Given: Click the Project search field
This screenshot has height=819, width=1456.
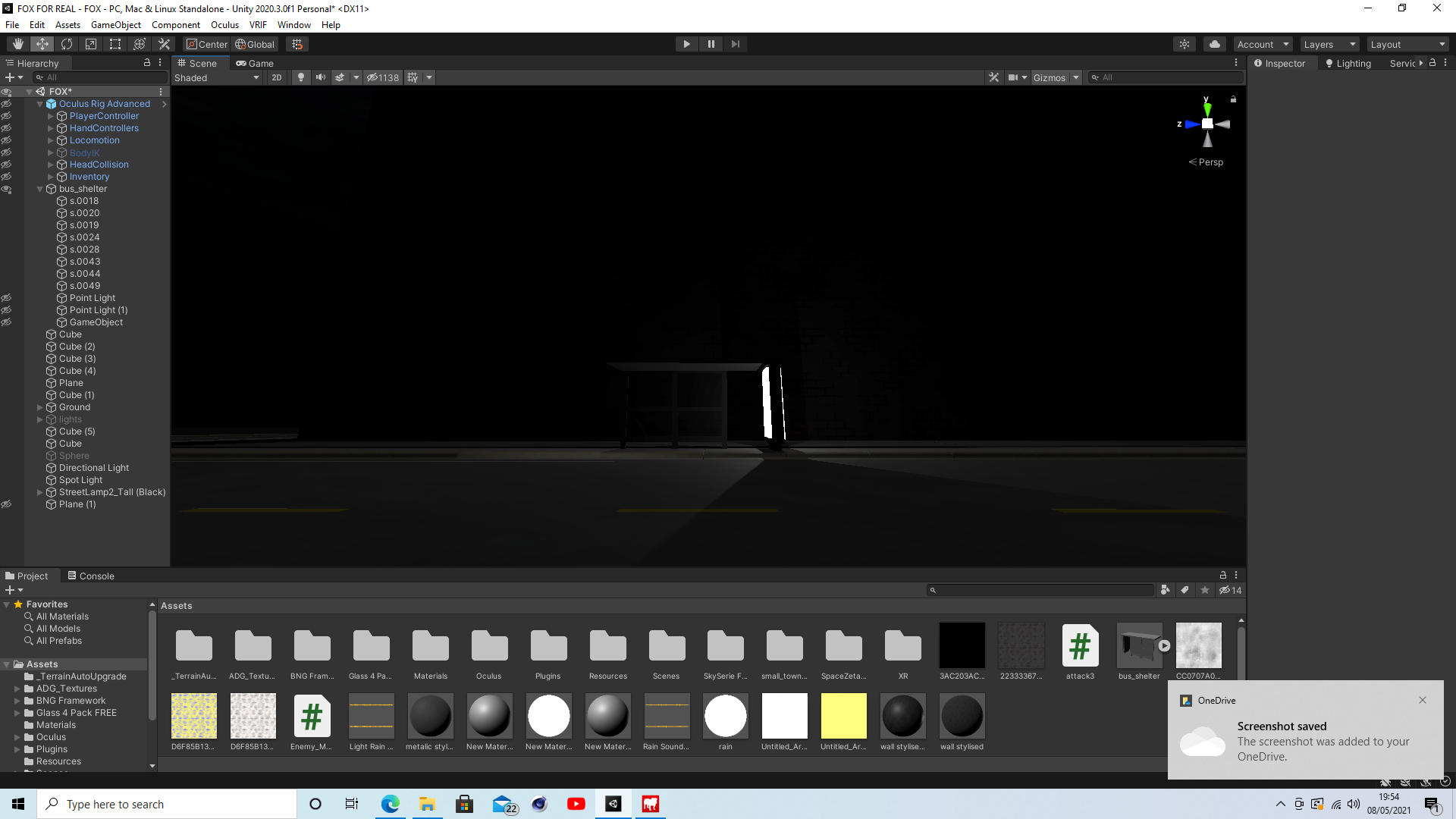Looking at the screenshot, I should click(x=1040, y=590).
